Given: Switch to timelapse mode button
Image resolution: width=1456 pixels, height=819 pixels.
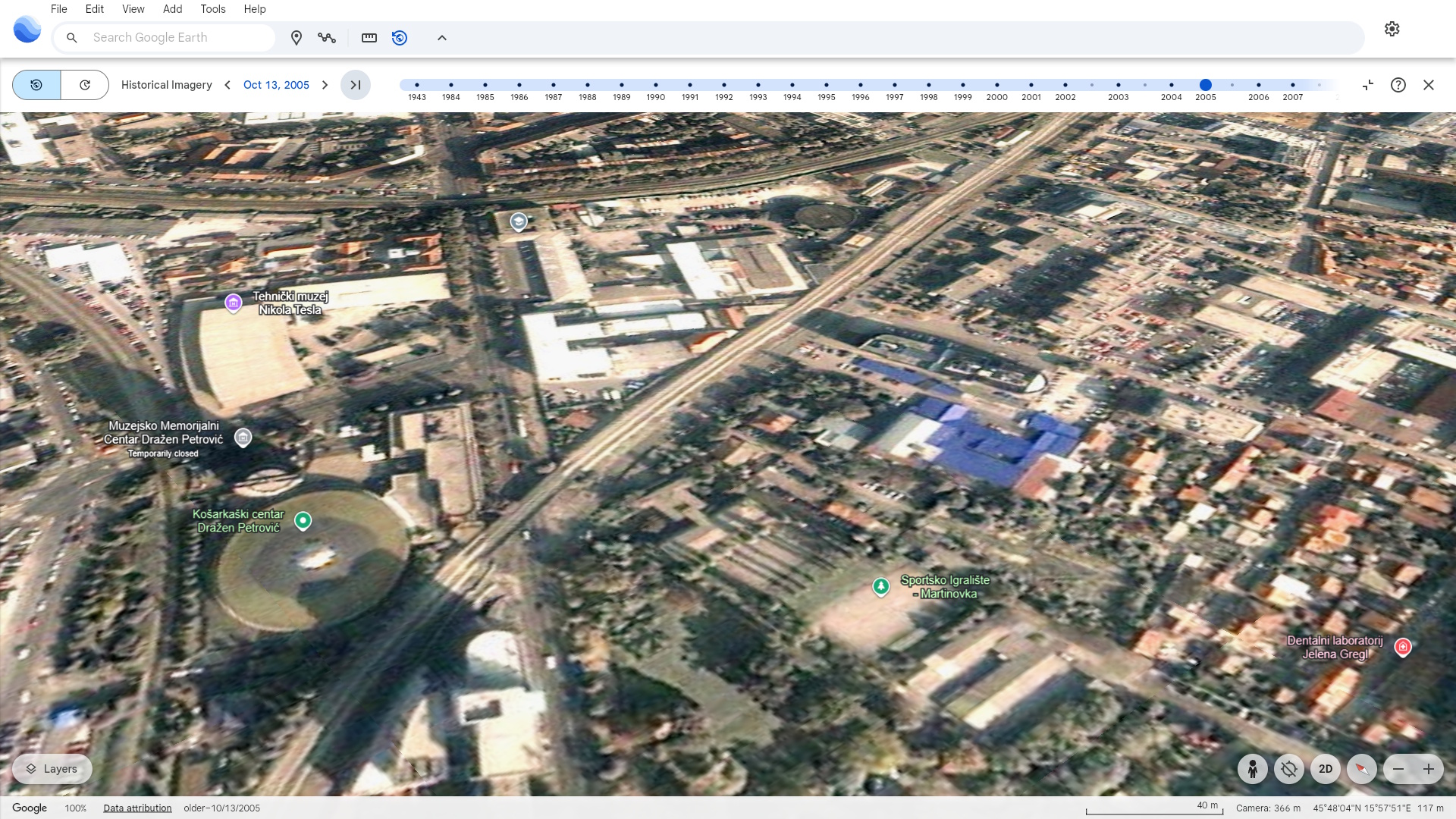Looking at the screenshot, I should coord(85,85).
